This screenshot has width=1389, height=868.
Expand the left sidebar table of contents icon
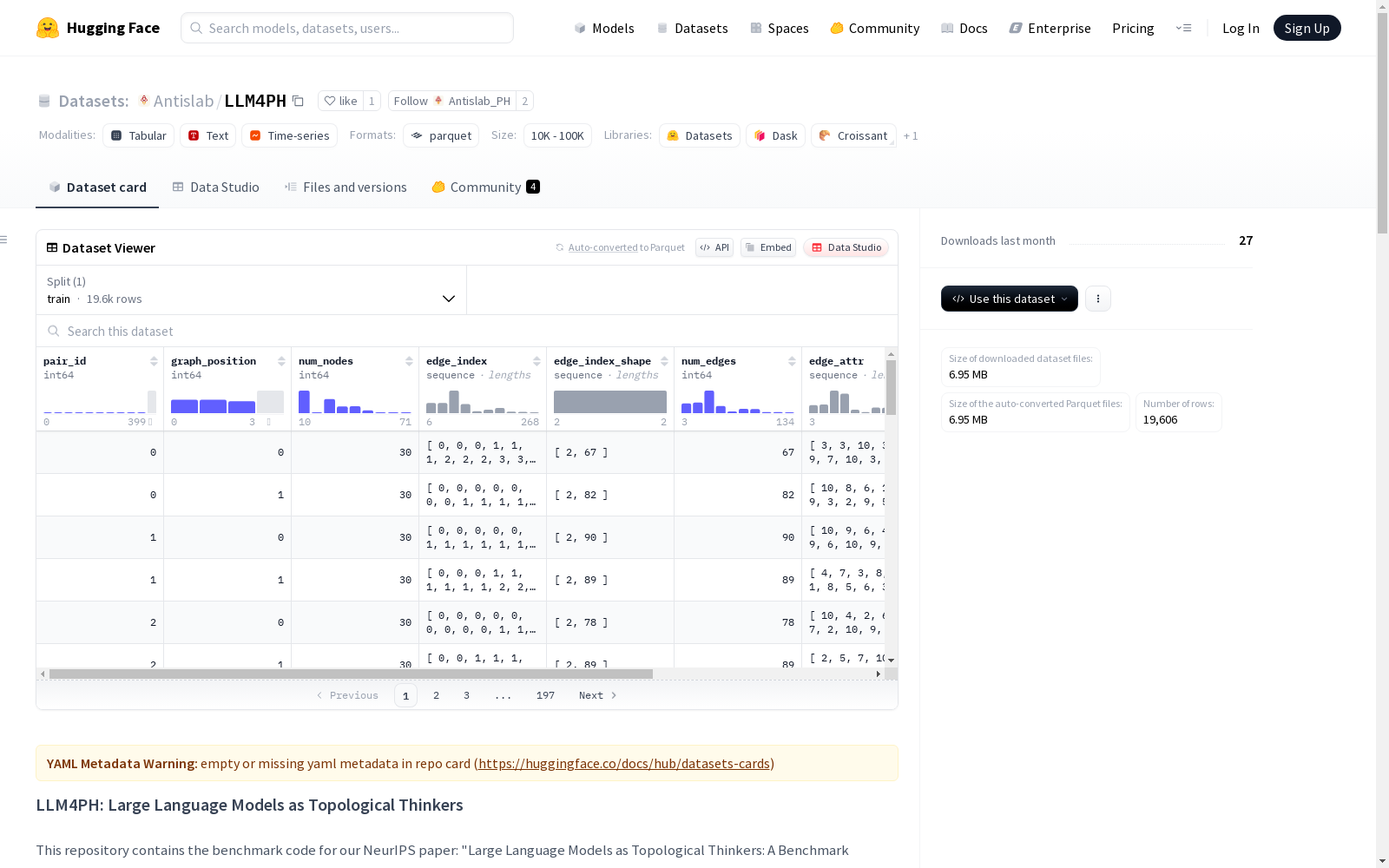pyautogui.click(x=4, y=240)
